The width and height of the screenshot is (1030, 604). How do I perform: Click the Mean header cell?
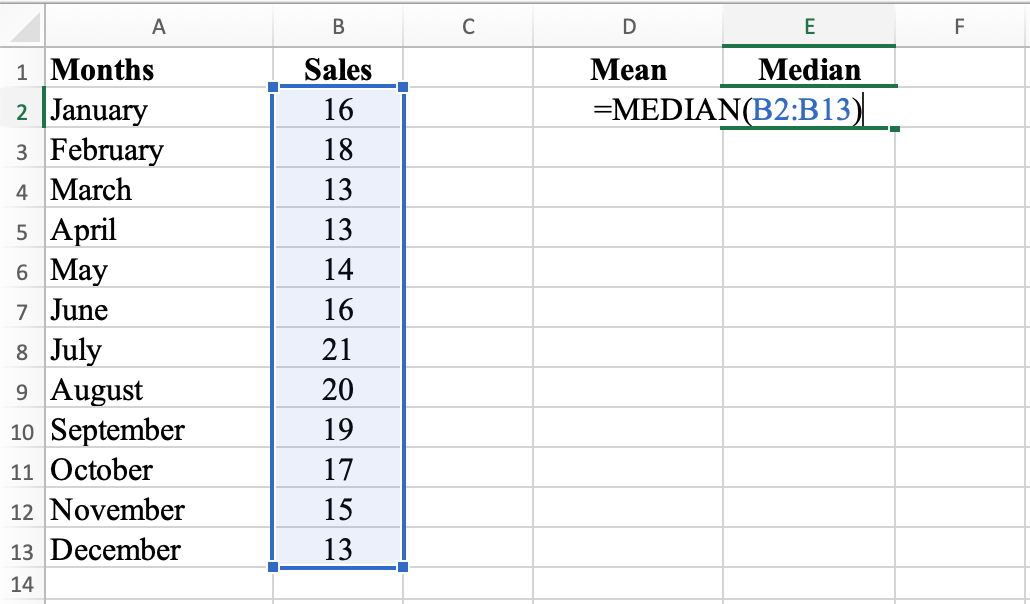click(x=629, y=69)
